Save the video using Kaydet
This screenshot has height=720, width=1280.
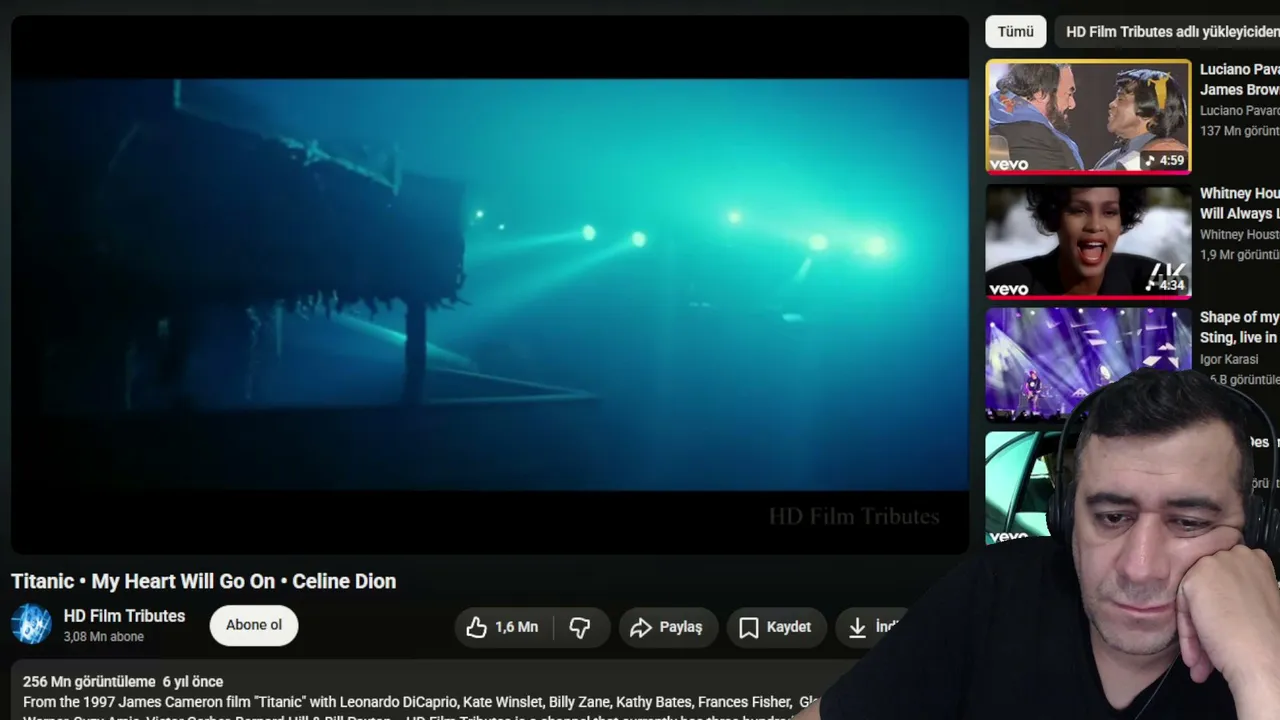(776, 627)
